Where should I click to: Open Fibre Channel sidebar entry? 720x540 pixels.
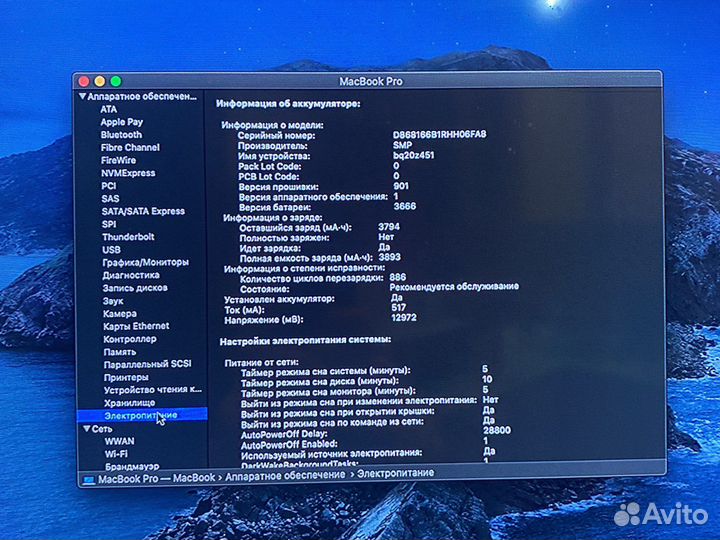pyautogui.click(x=130, y=147)
